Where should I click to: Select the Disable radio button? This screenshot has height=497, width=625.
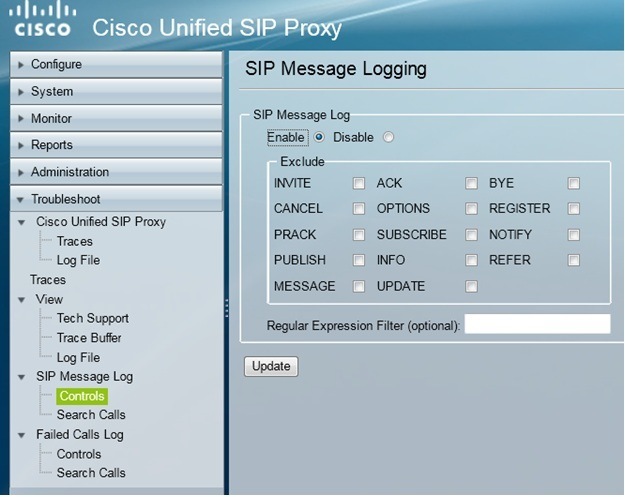tap(388, 137)
